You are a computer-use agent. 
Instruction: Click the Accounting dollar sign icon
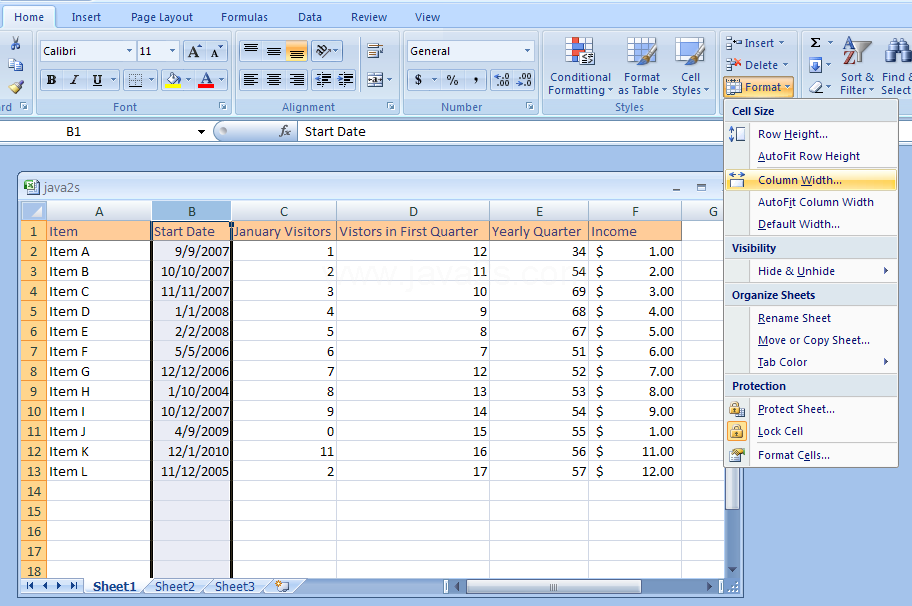418,80
